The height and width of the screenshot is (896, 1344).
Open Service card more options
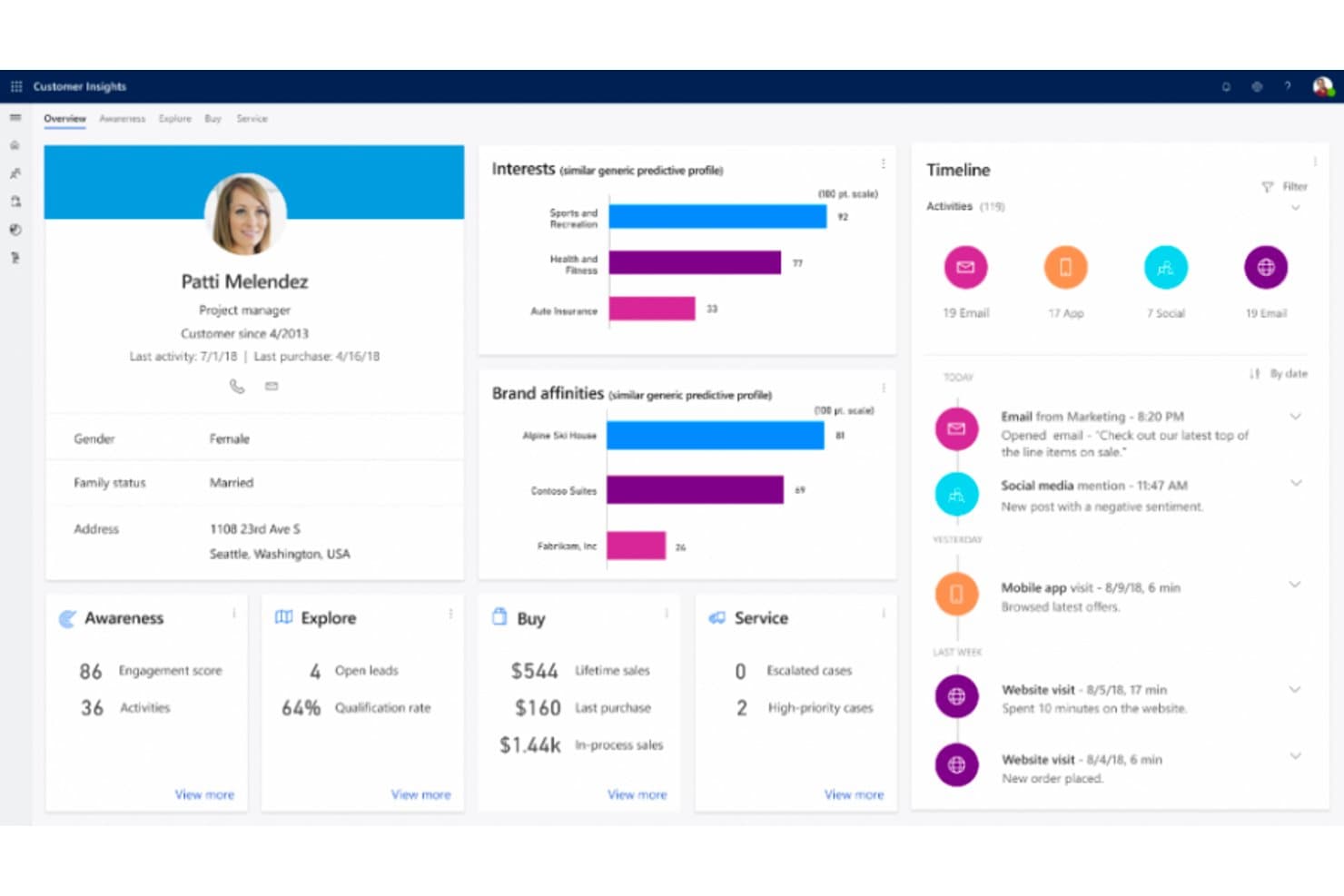coord(884,614)
